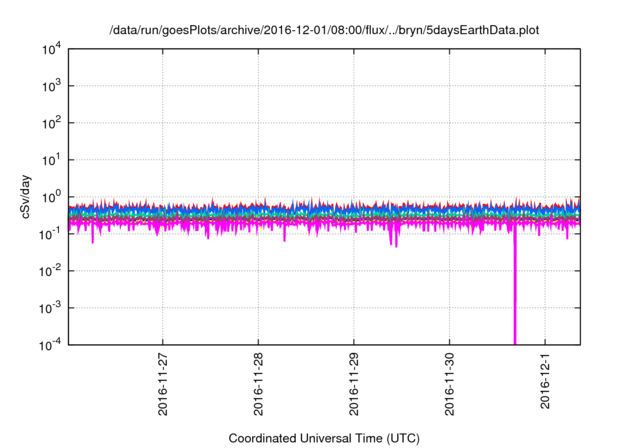Select the 10^-2 y-axis label
The height and width of the screenshot is (448, 640).
tap(51, 271)
